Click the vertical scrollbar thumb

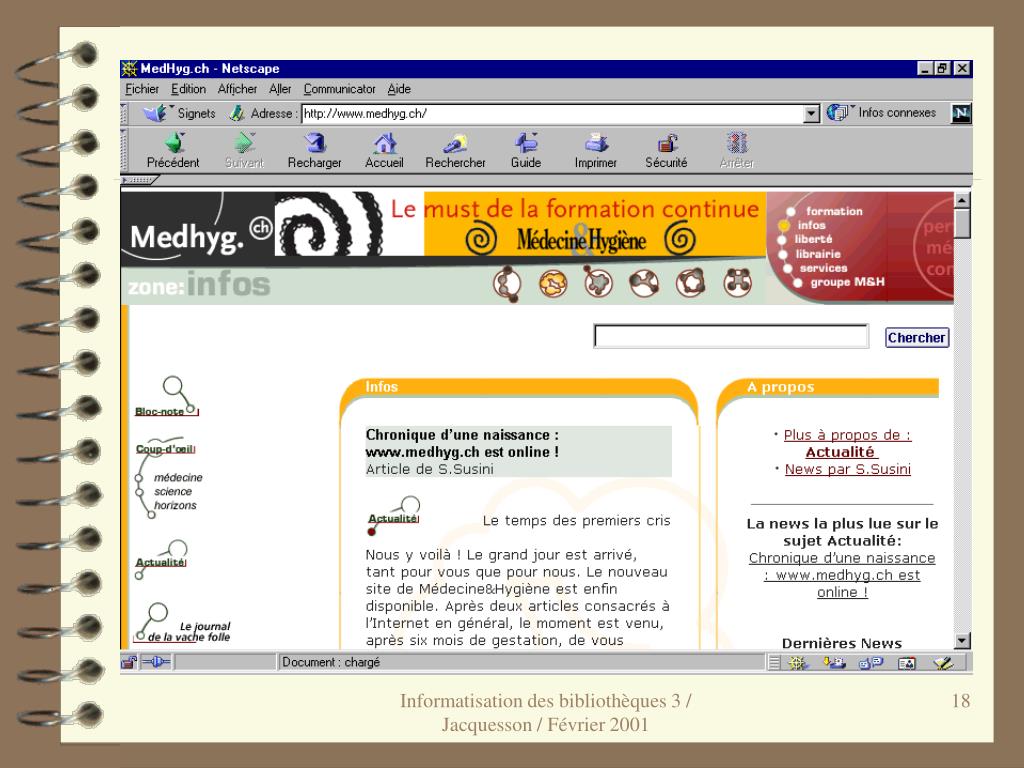pos(961,223)
